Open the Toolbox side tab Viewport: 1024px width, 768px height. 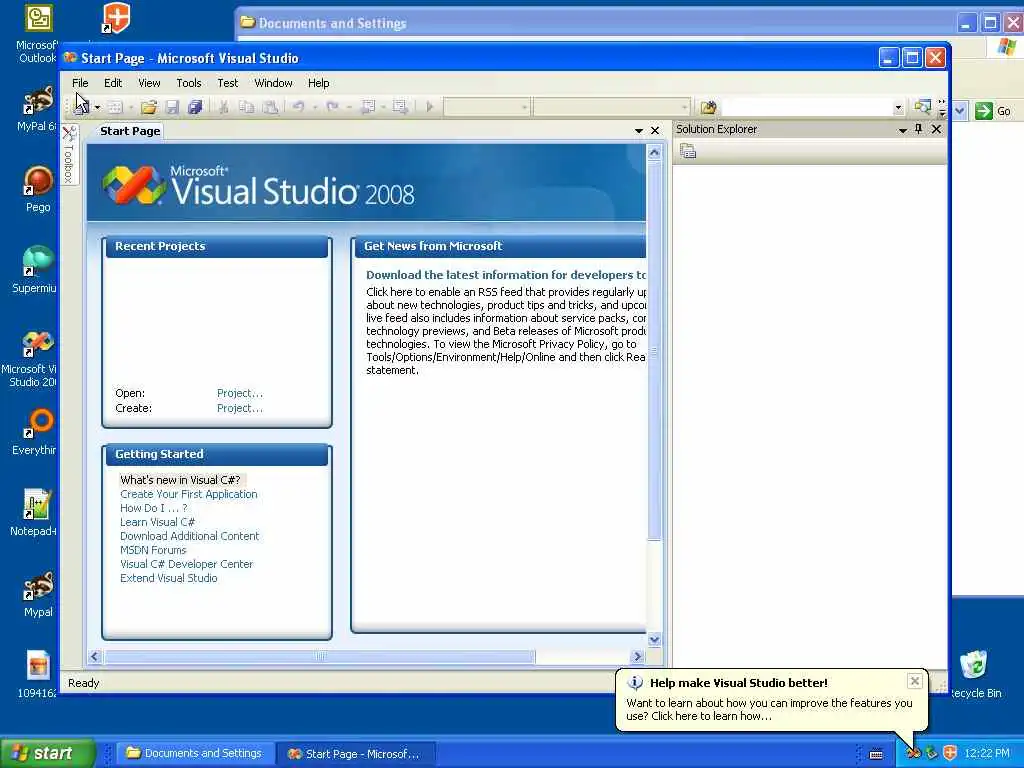[x=69, y=155]
